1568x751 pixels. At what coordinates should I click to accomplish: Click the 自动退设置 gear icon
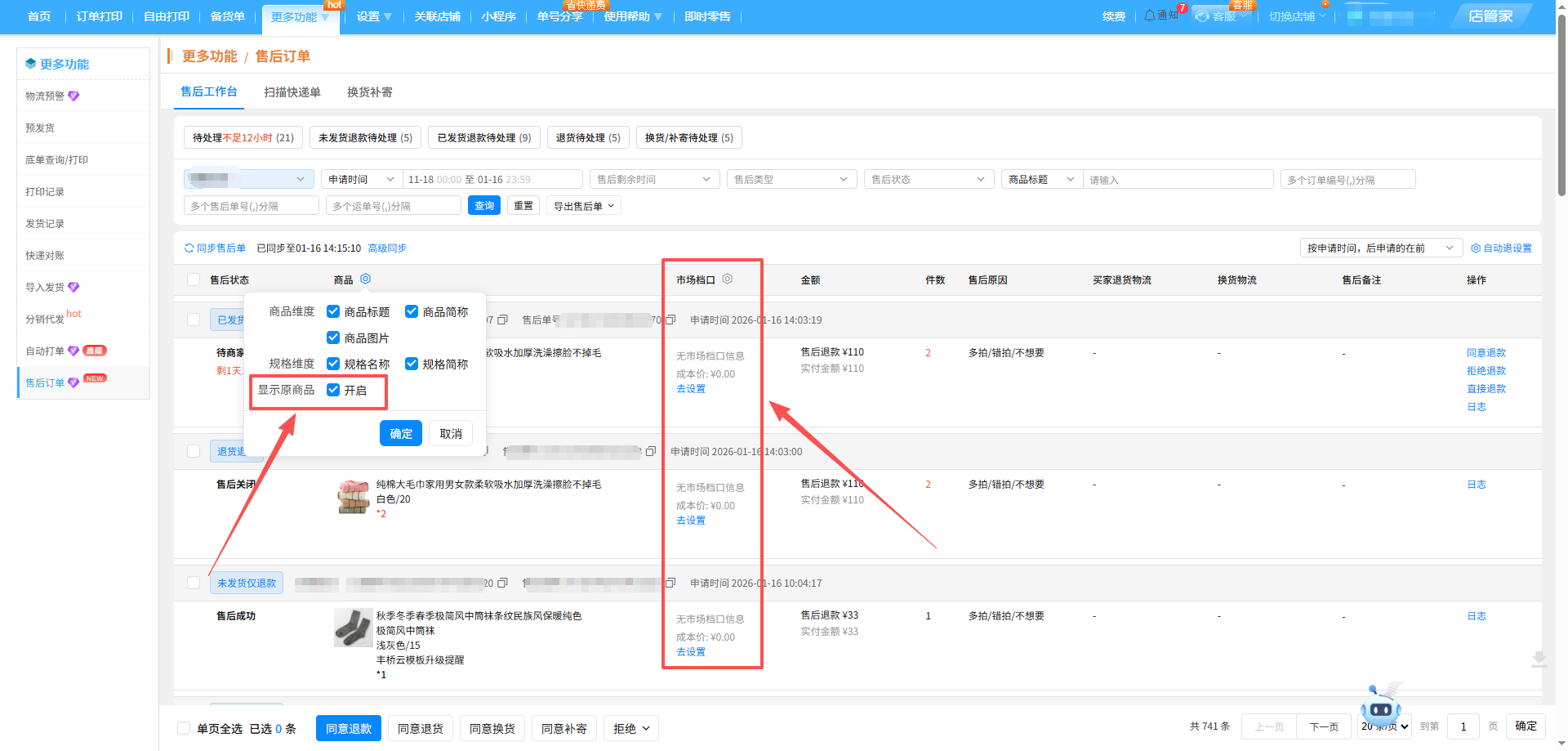pos(1476,248)
